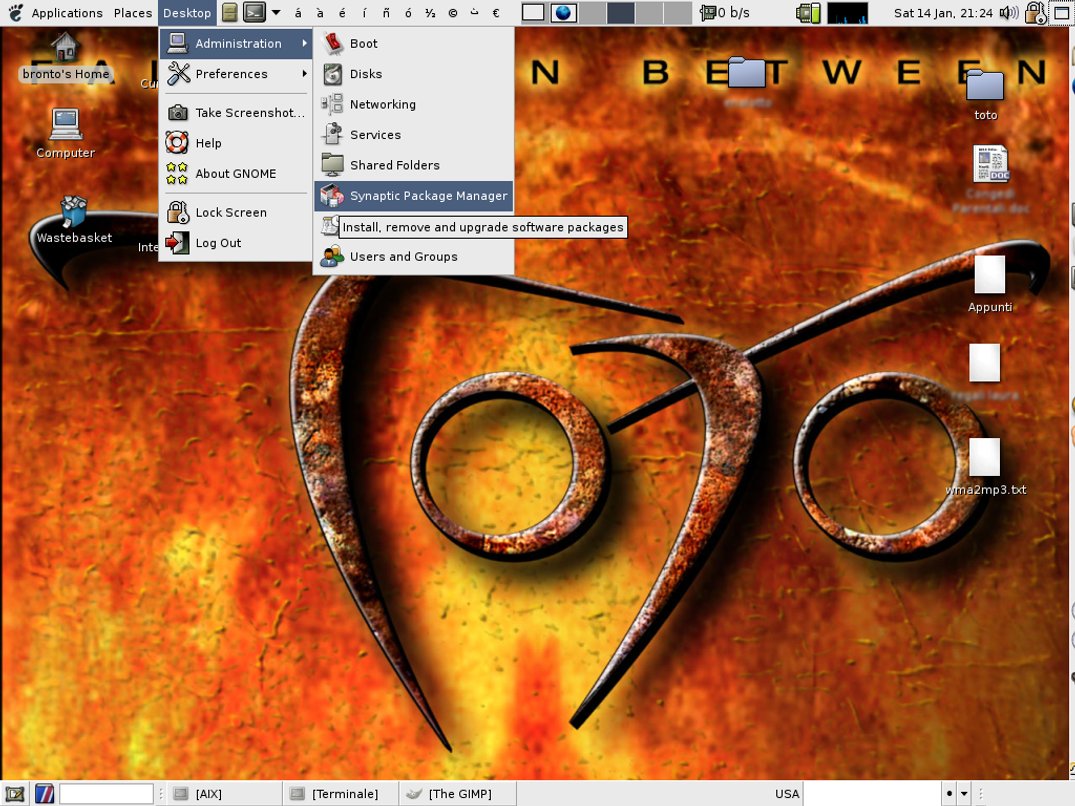Click the padlock keyring icon in the panel
Viewport: 1075px width, 806px height.
click(1035, 12)
